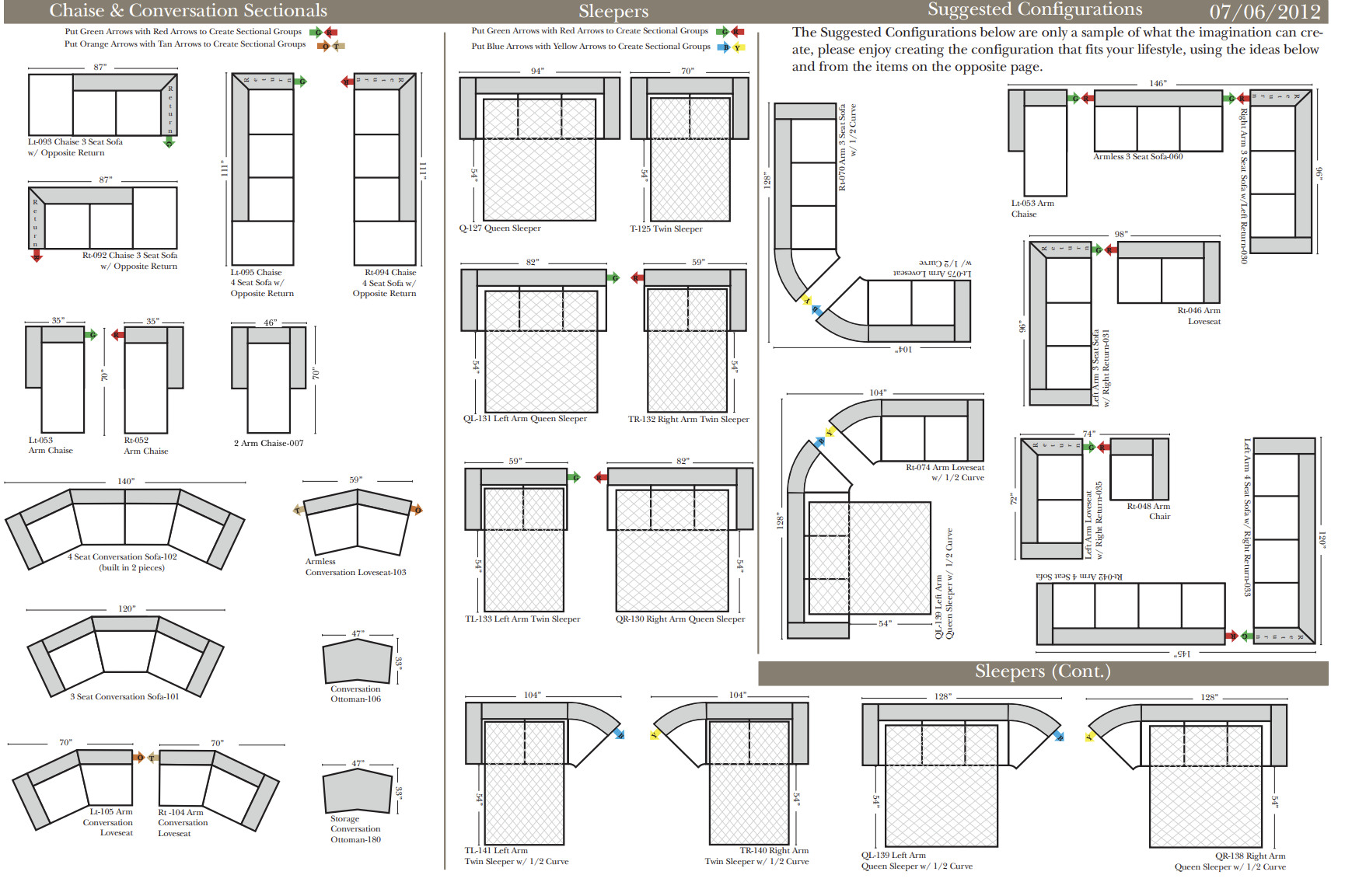
Task: Pick the 4 Seat Conversation Sofa-102 diagram
Action: [x=125, y=527]
